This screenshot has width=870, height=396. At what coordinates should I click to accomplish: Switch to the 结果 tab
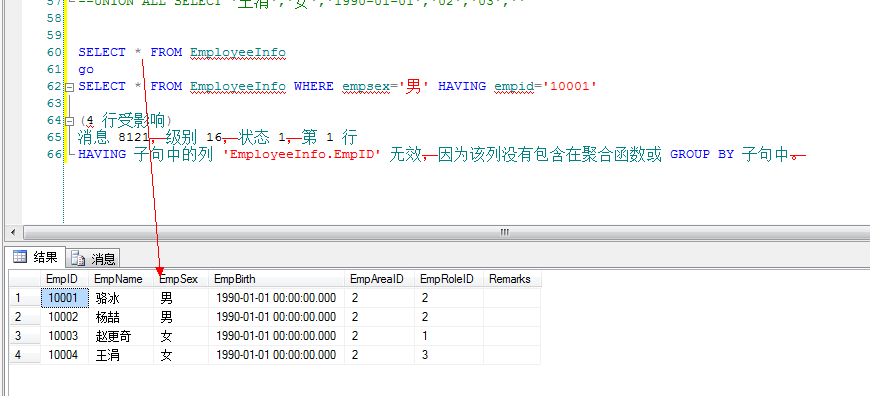pyautogui.click(x=37, y=257)
